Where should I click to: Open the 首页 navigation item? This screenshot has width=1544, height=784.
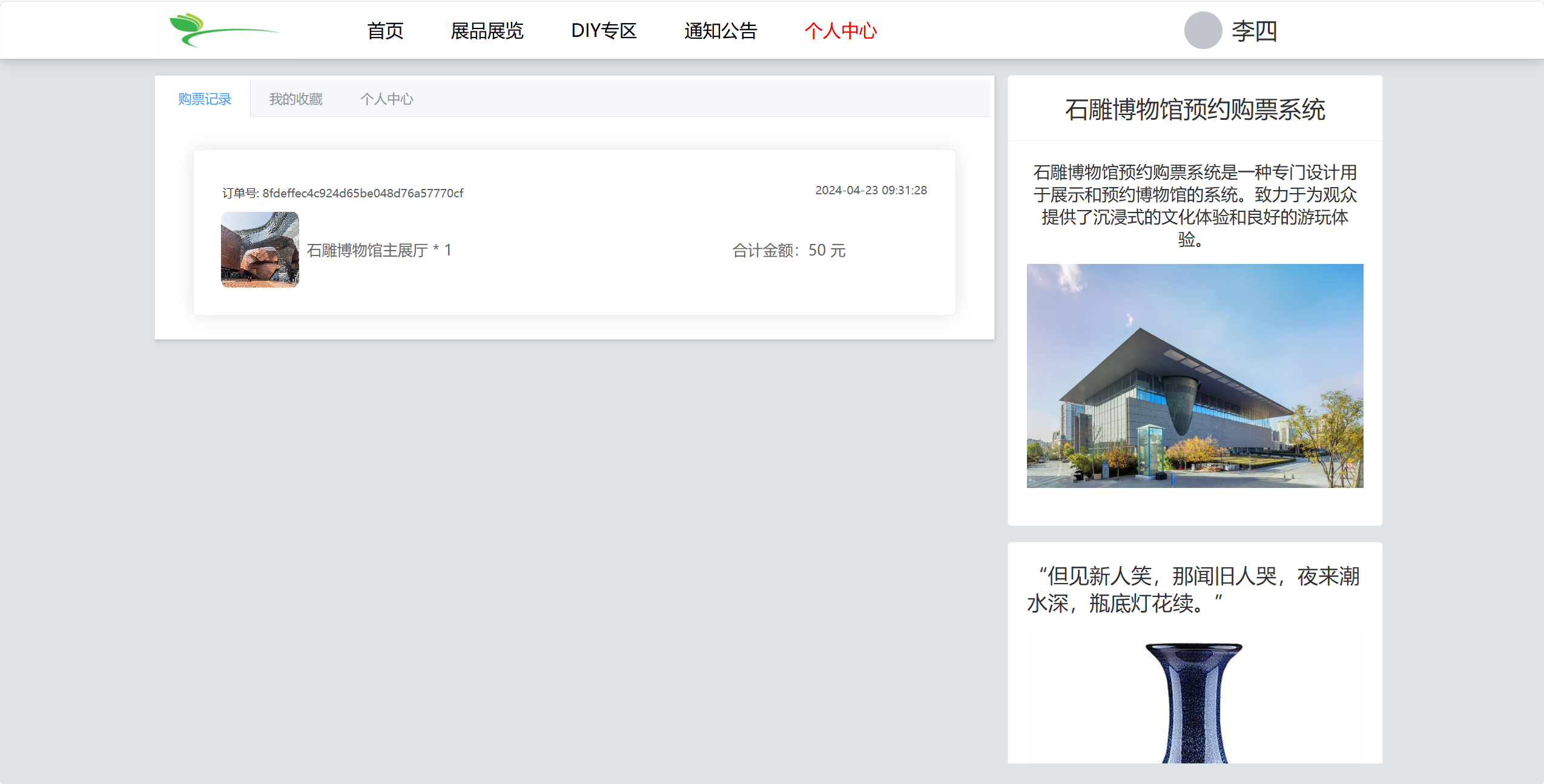385,31
